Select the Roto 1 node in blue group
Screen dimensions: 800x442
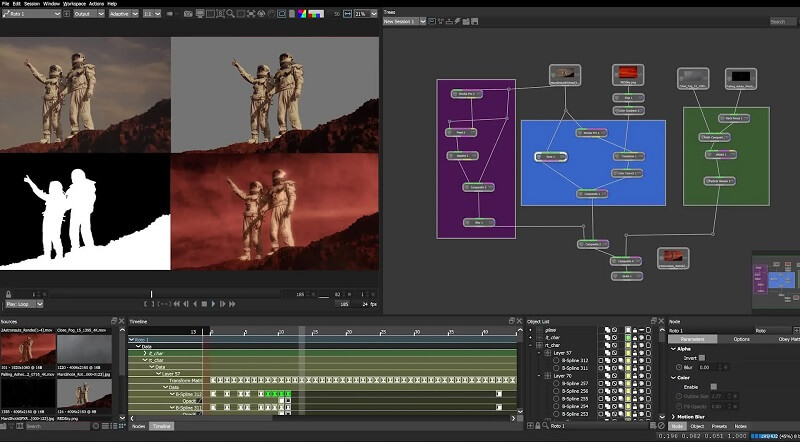tap(551, 157)
